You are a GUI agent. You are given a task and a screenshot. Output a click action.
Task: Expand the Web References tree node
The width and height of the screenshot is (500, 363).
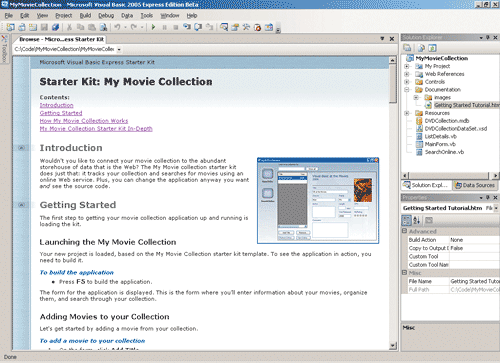tap(407, 74)
